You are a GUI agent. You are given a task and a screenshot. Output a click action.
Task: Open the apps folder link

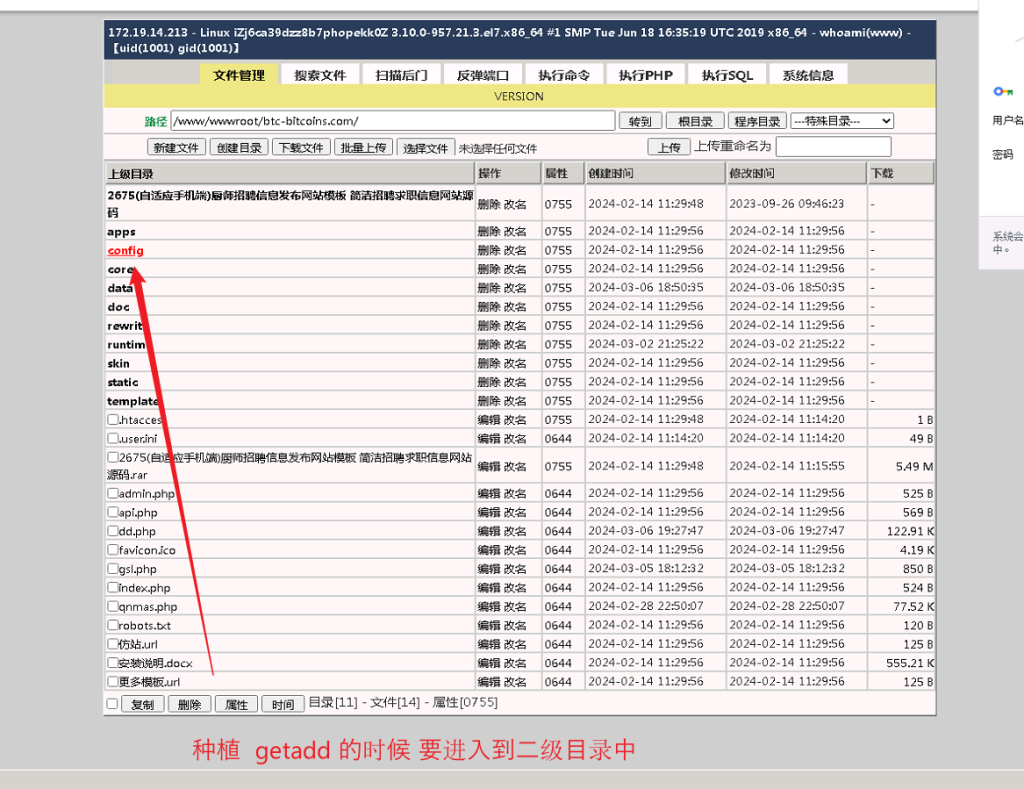tap(121, 231)
